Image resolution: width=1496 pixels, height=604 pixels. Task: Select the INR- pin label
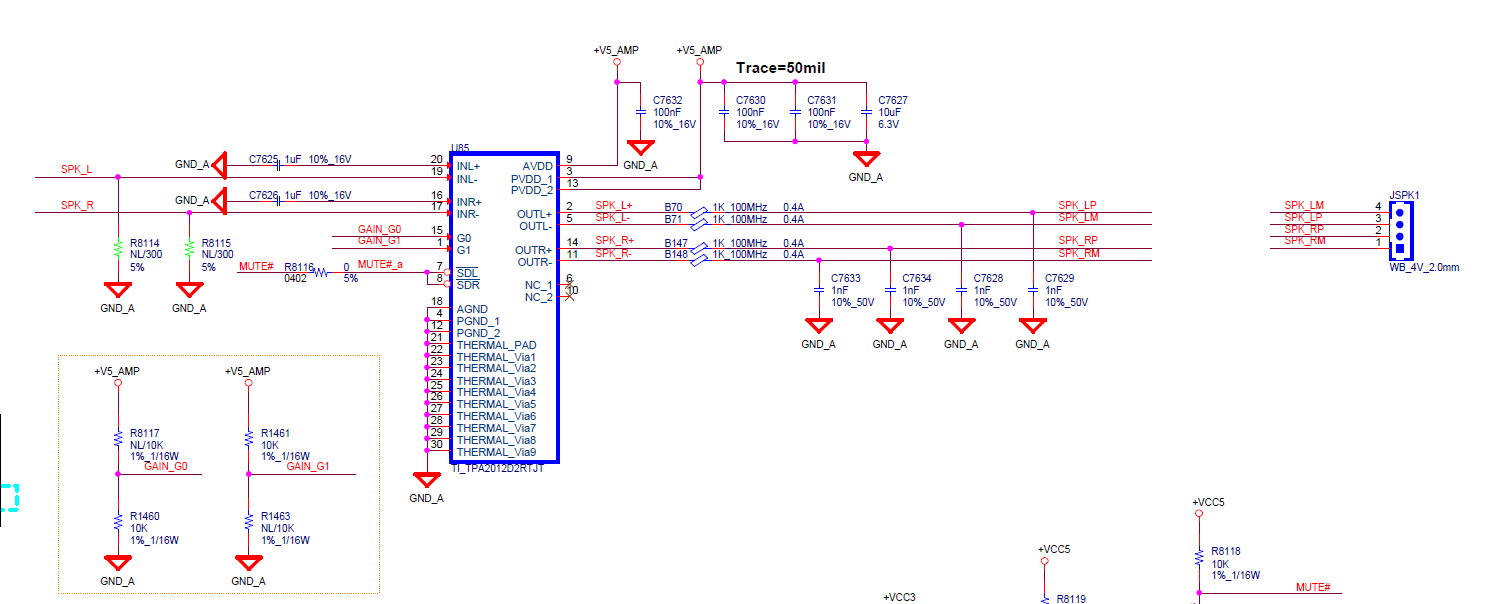pyautogui.click(x=468, y=213)
